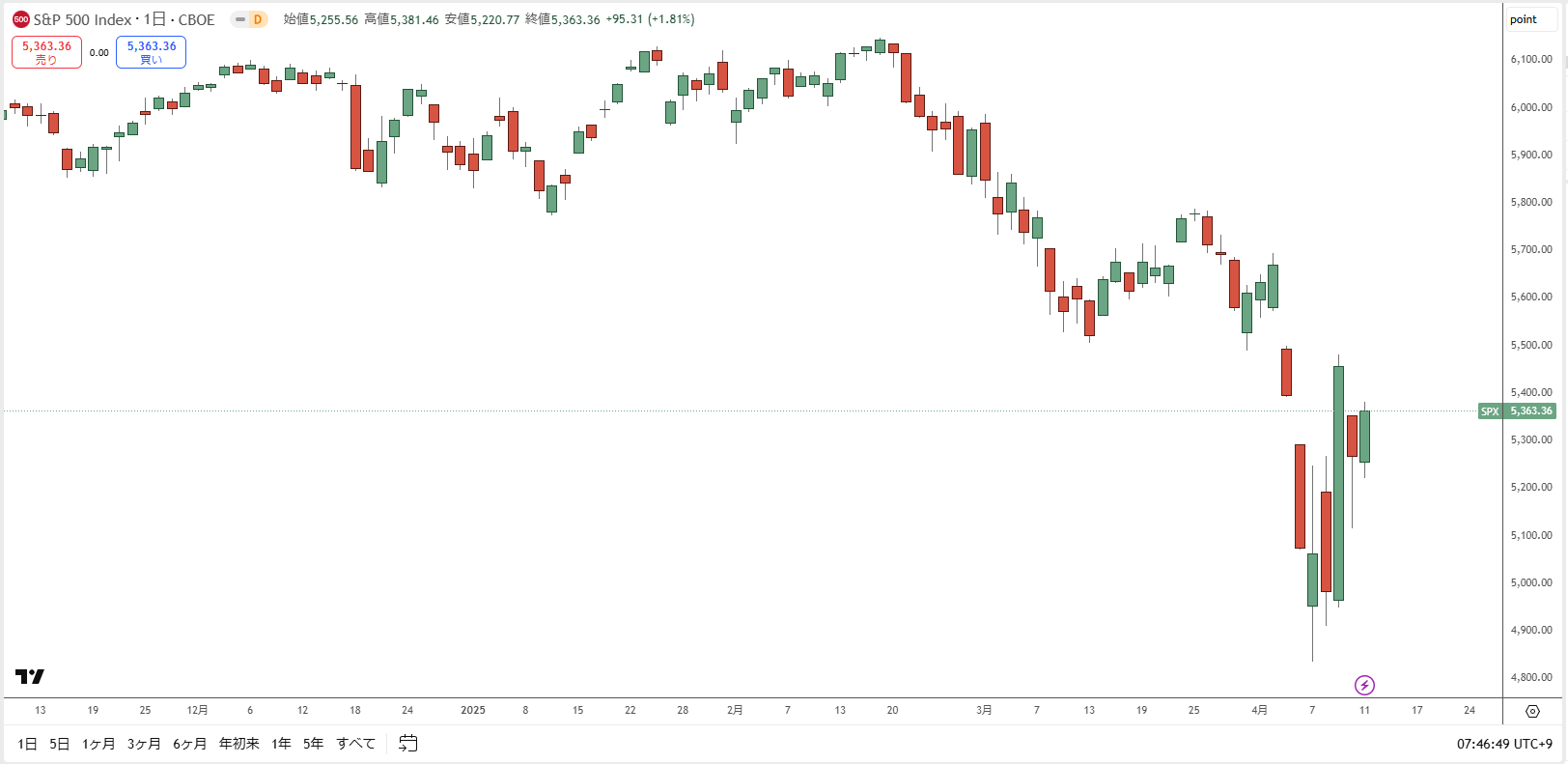The image size is (1568, 764).
Task: Click the 5,300.00 price axis label
Action: coord(1531,439)
